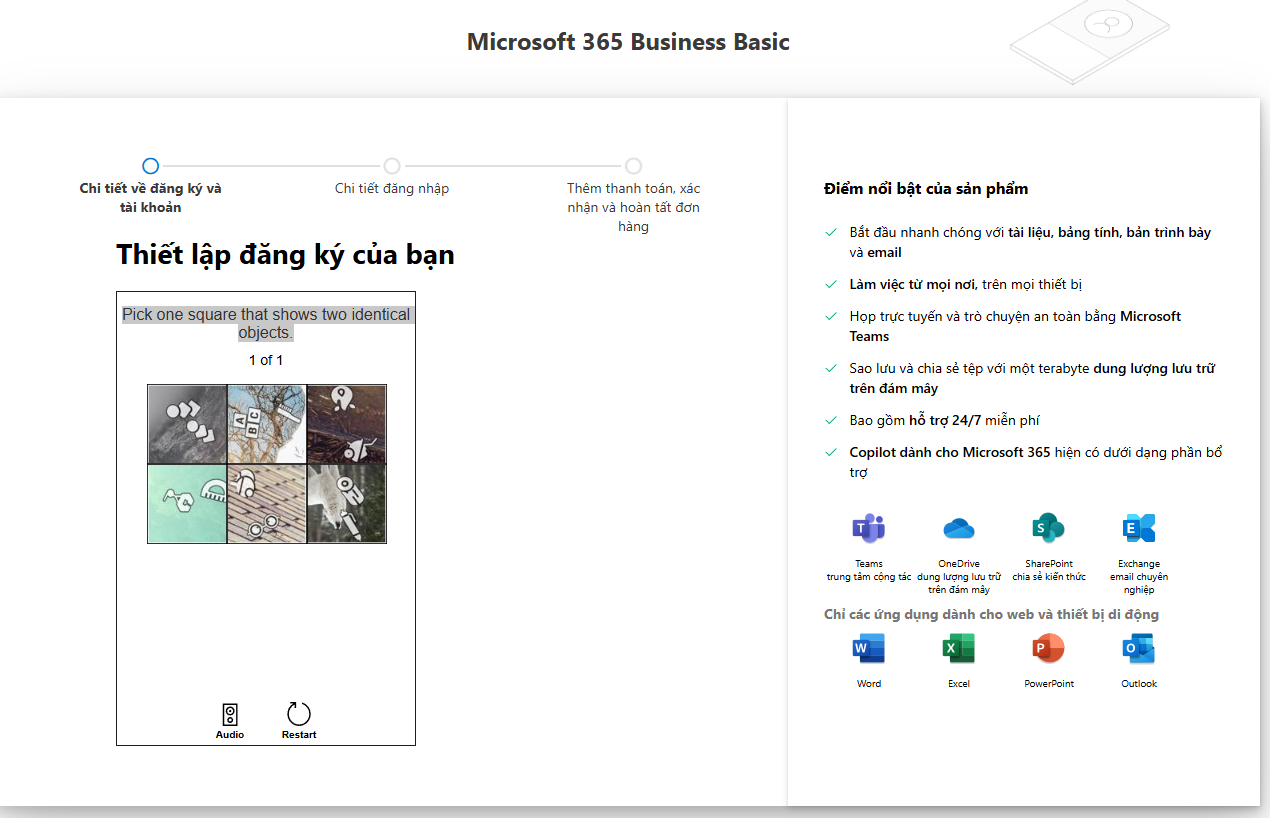The width and height of the screenshot is (1270, 818).
Task: Click the 'Thêm thanh toán, xác nhận' step label
Action: tap(633, 207)
